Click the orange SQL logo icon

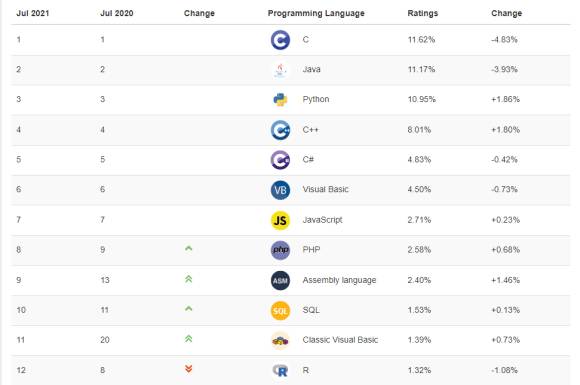[280, 311]
